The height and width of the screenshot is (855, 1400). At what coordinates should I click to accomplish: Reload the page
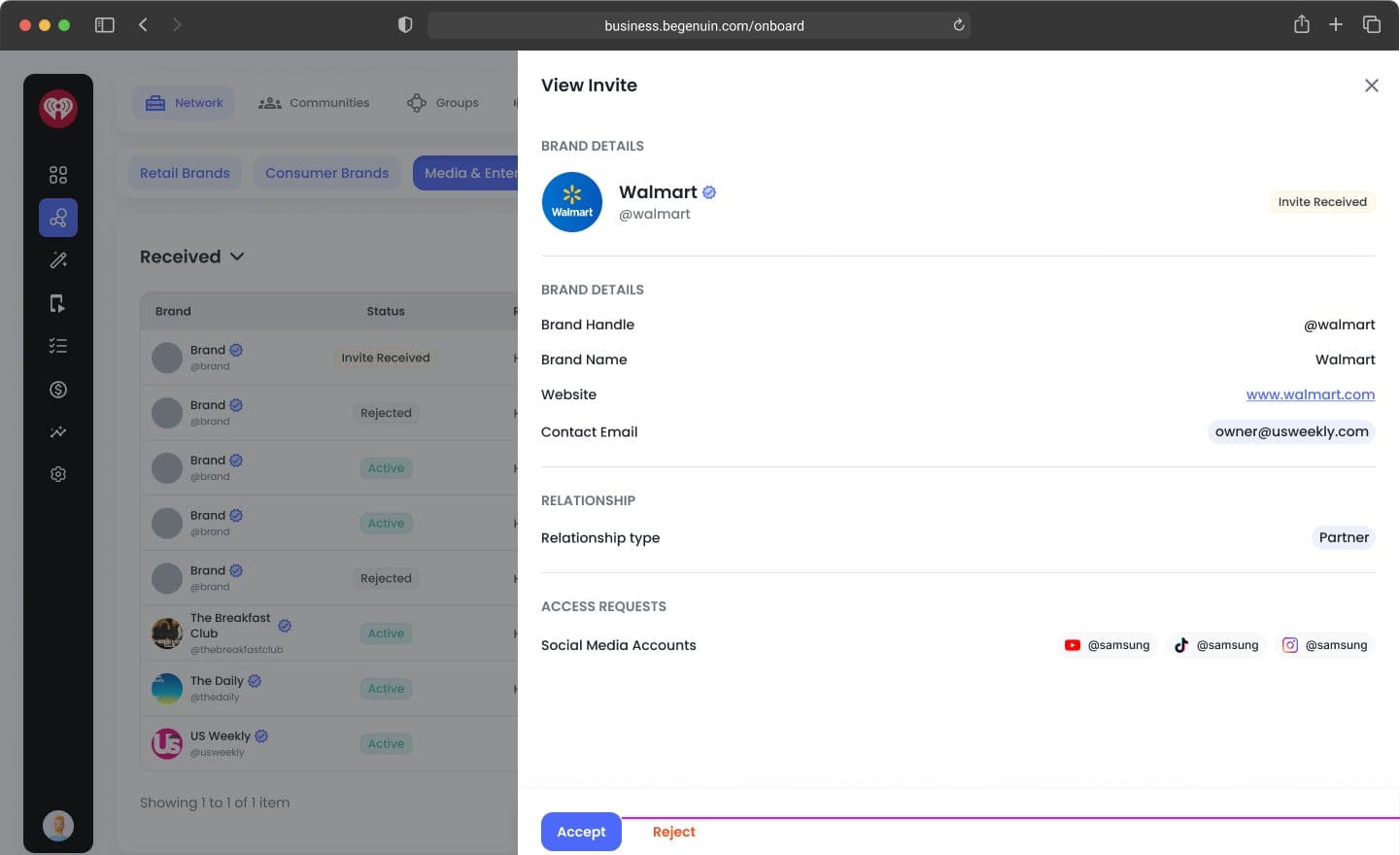[x=959, y=25]
